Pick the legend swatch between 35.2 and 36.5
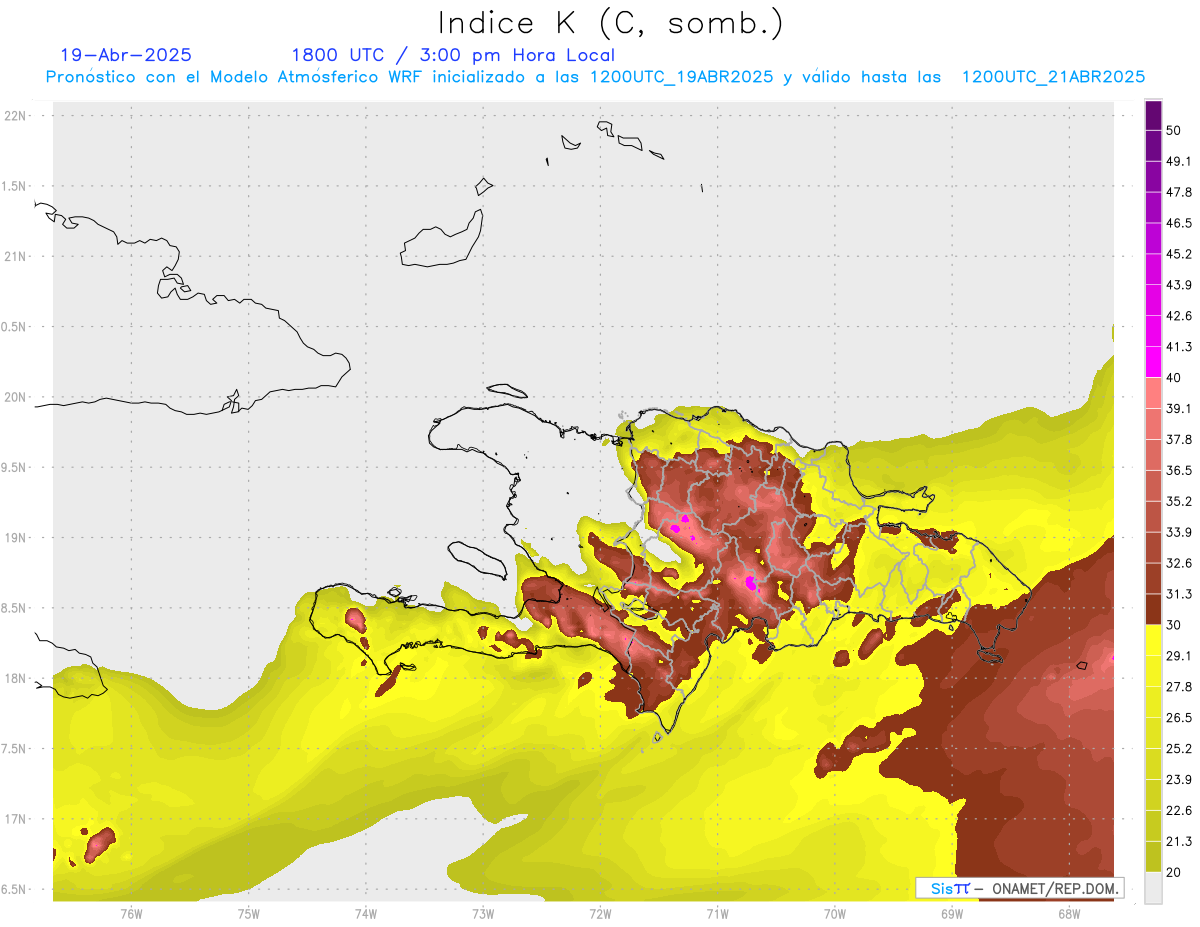This screenshot has width=1200, height=927. pos(1154,486)
